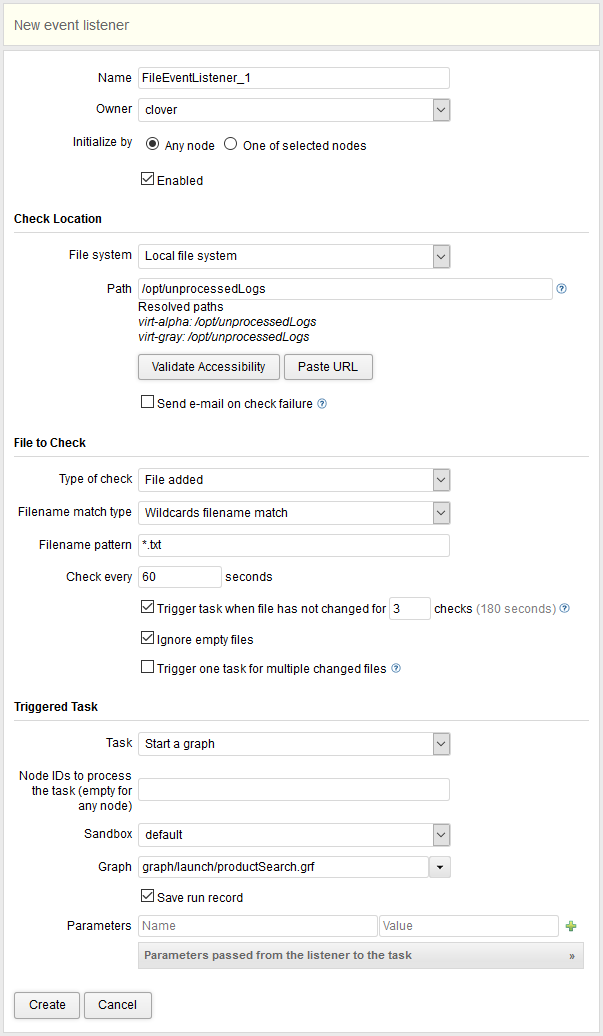Click the Check every seconds field
Screen dimensions: 603x1036
[180, 577]
